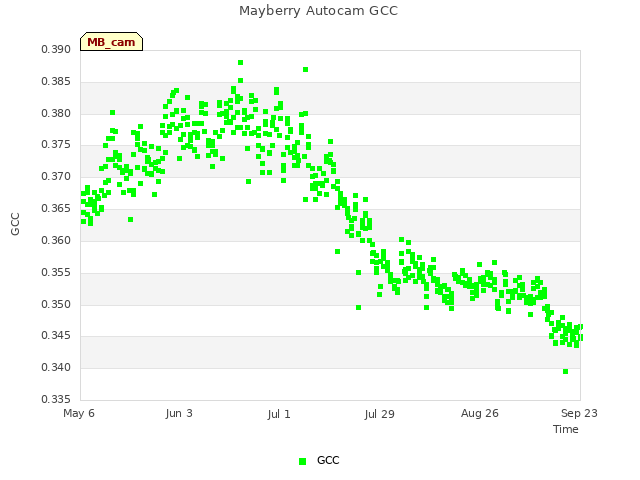Click the 0.365 y-axis value
640x480 pixels.
pyautogui.click(x=56, y=209)
